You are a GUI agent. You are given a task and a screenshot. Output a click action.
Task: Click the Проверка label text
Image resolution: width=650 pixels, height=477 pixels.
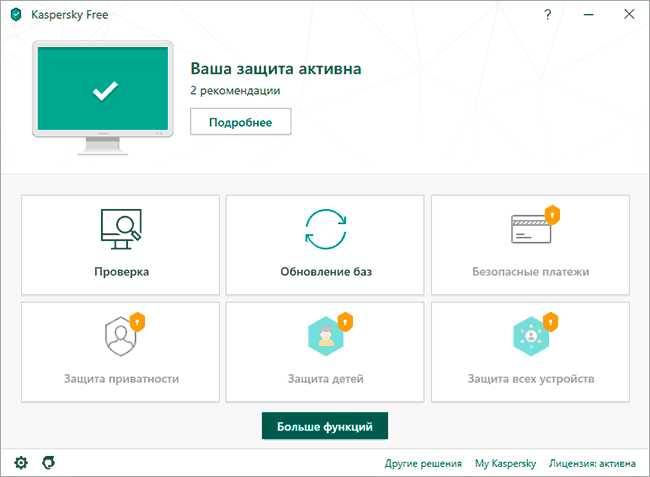pyautogui.click(x=121, y=272)
